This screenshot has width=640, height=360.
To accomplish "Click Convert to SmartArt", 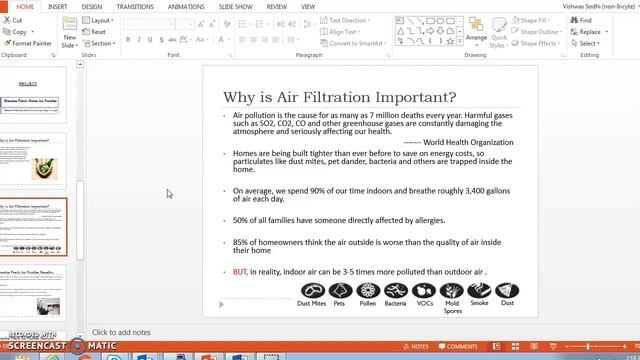I will [x=353, y=43].
